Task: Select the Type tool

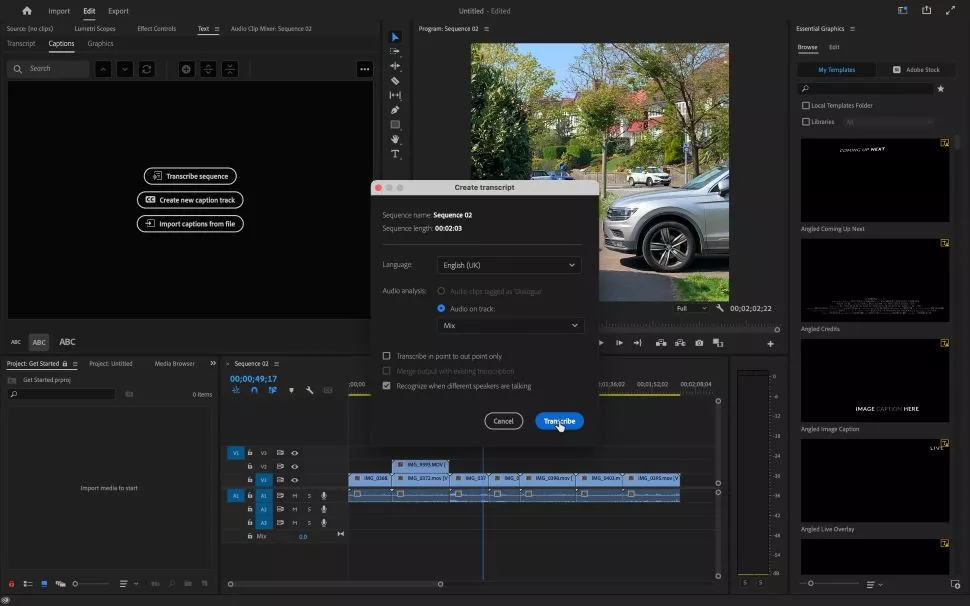Action: pos(395,155)
